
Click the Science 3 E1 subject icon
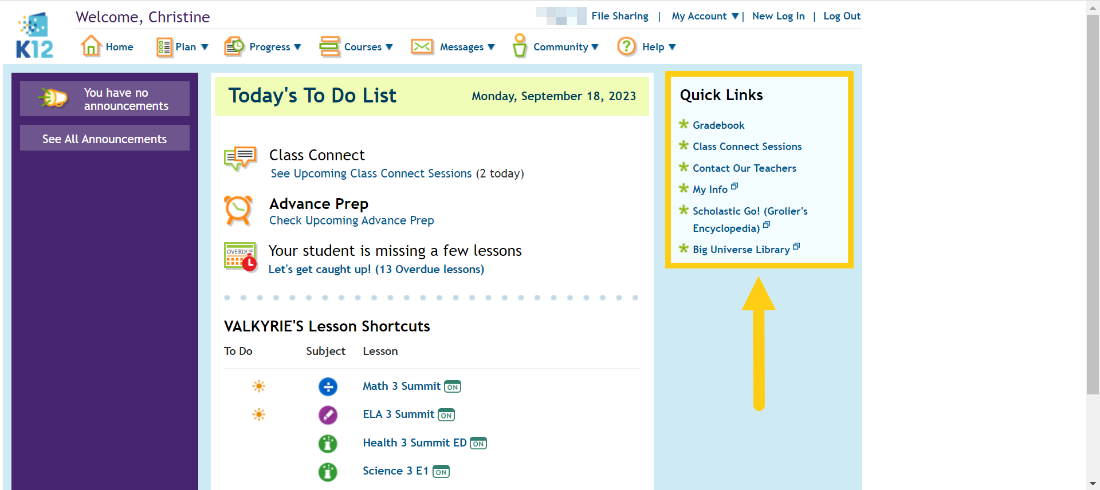tap(328, 472)
